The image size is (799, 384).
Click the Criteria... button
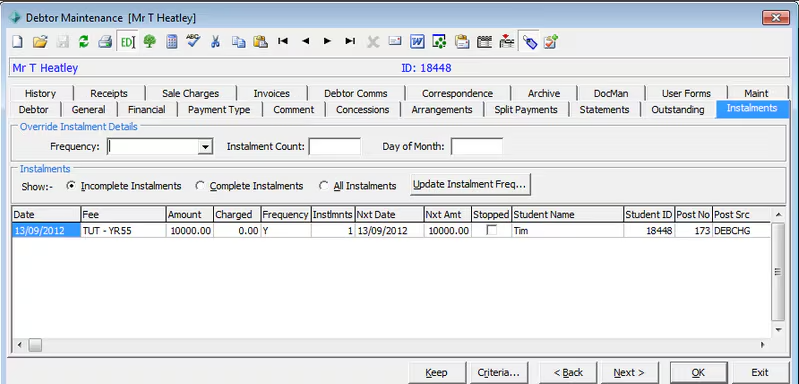[498, 373]
